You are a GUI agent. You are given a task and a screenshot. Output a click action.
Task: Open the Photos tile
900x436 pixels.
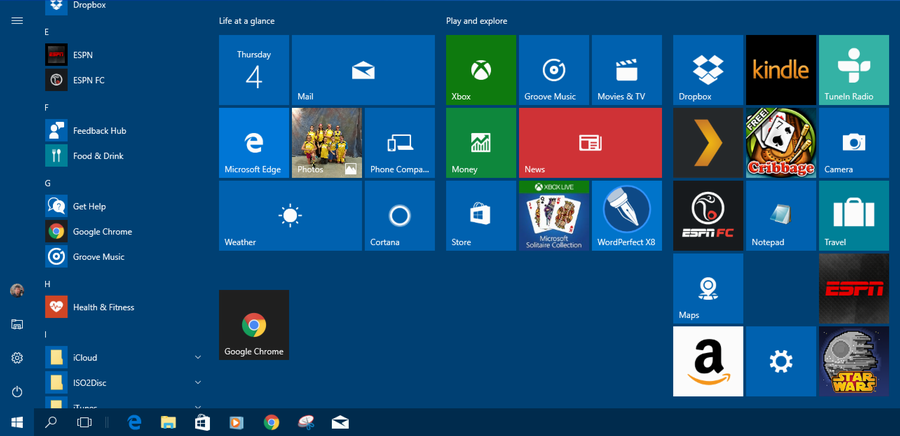(x=327, y=143)
